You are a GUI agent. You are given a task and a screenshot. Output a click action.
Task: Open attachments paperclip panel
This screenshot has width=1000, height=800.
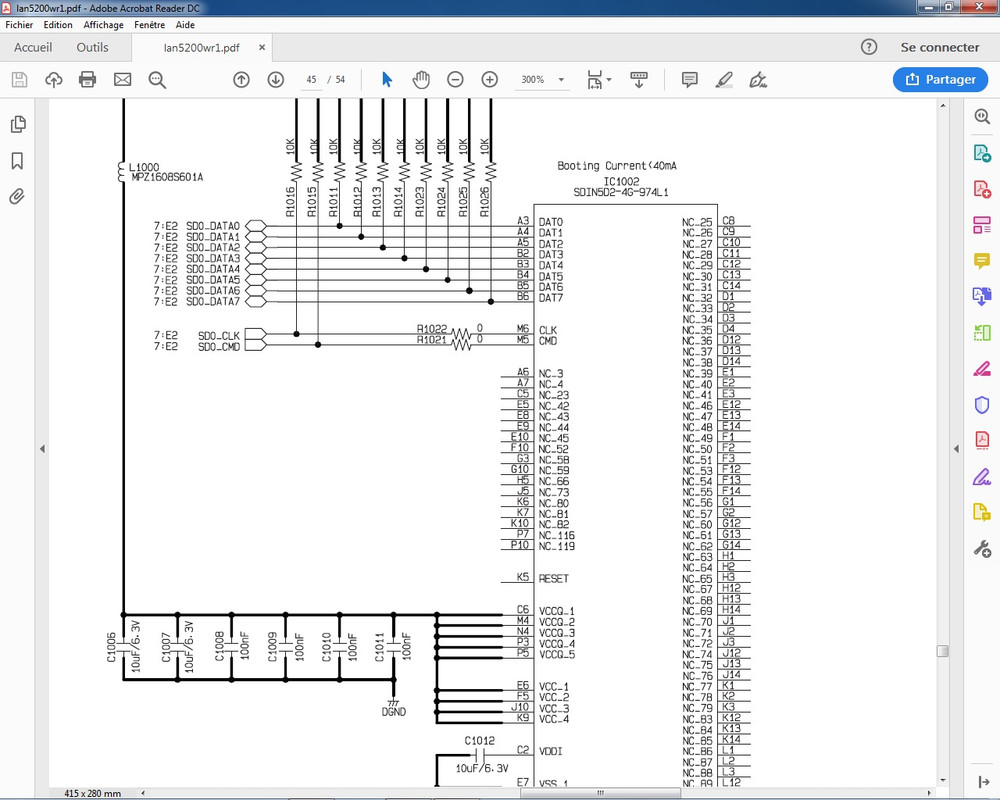click(x=17, y=196)
